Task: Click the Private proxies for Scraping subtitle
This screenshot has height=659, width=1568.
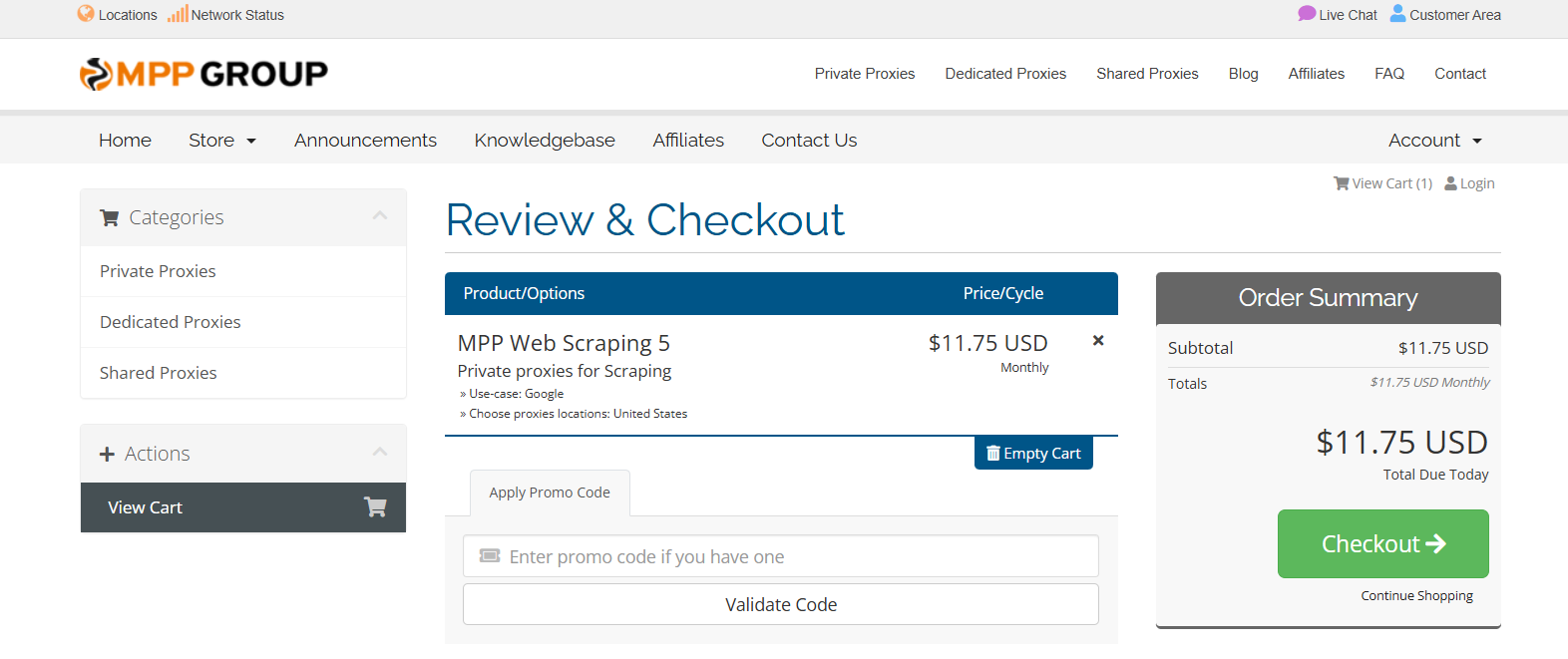Action: [x=565, y=371]
